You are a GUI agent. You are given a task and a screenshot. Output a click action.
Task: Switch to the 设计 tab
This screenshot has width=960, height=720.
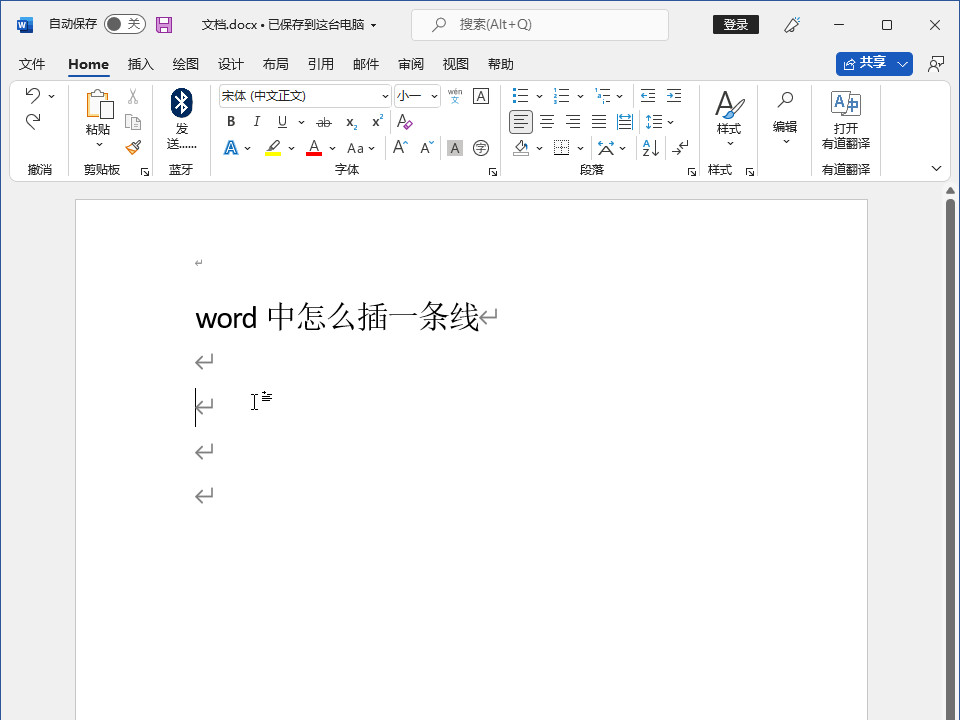[x=231, y=64]
